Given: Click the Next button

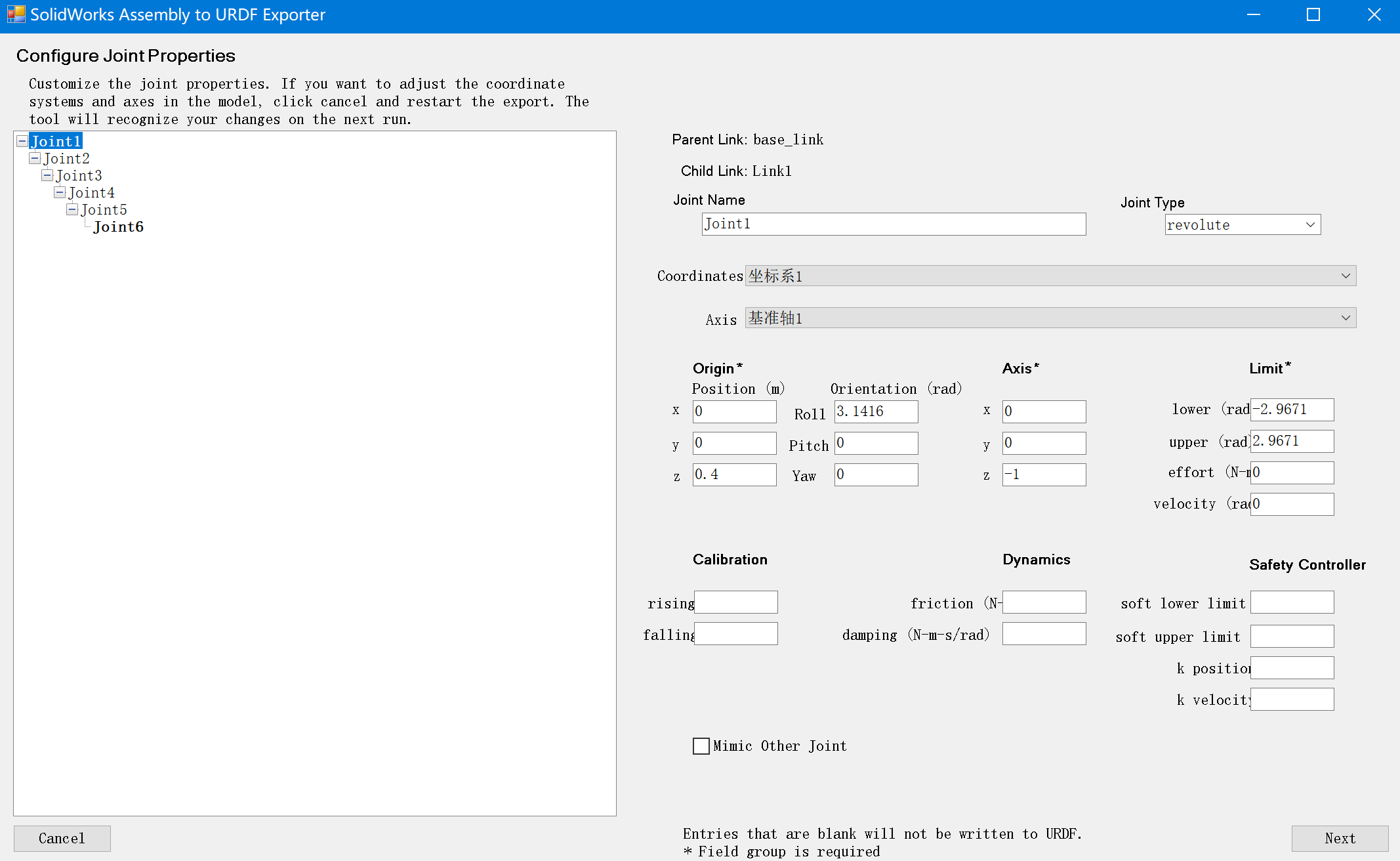Looking at the screenshot, I should pyautogui.click(x=1340, y=838).
